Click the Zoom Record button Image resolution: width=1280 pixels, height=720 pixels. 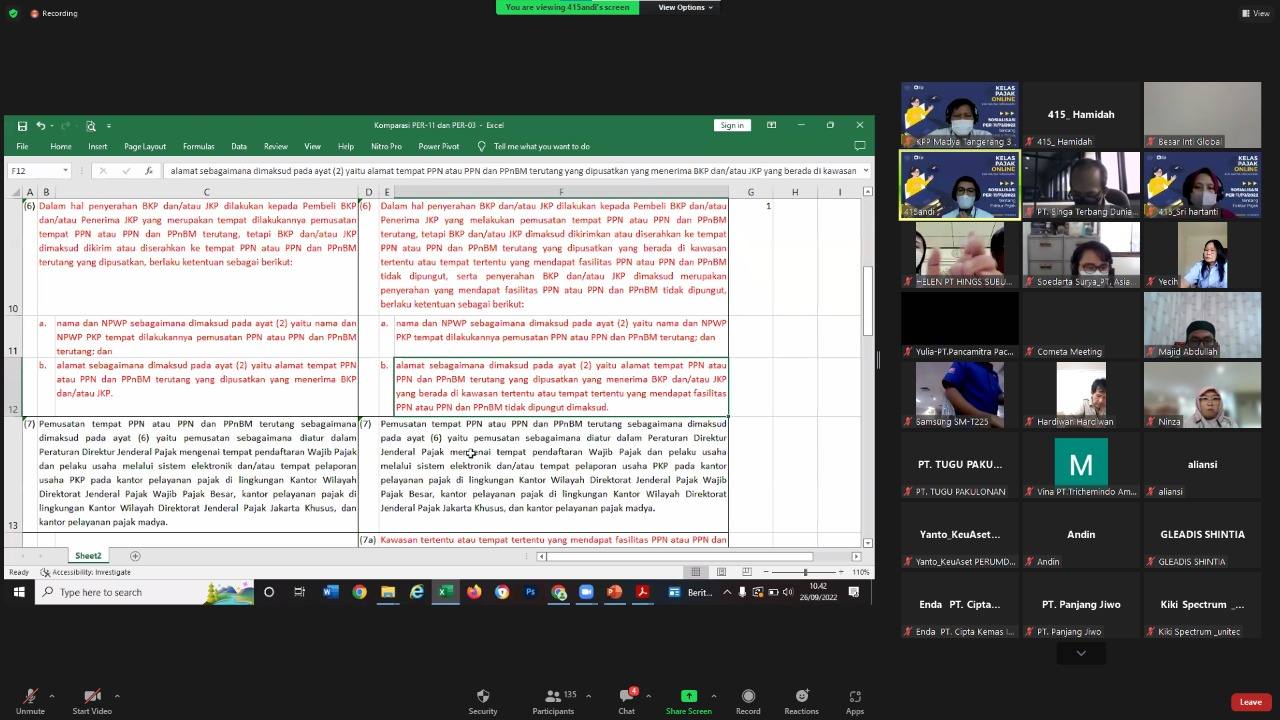748,701
